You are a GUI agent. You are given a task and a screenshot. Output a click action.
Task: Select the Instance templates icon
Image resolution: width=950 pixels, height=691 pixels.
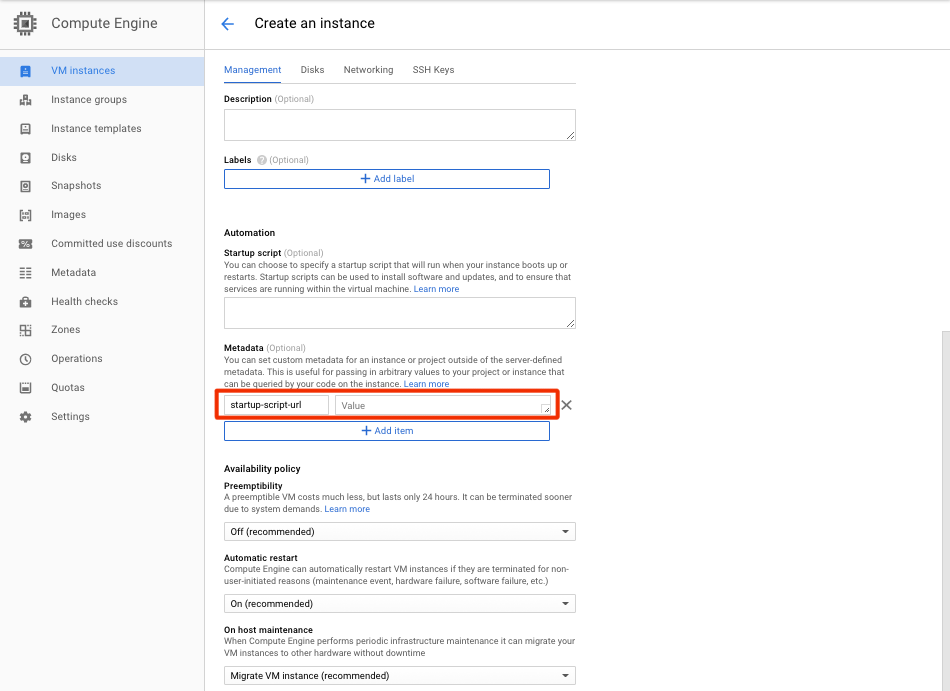(x=26, y=129)
